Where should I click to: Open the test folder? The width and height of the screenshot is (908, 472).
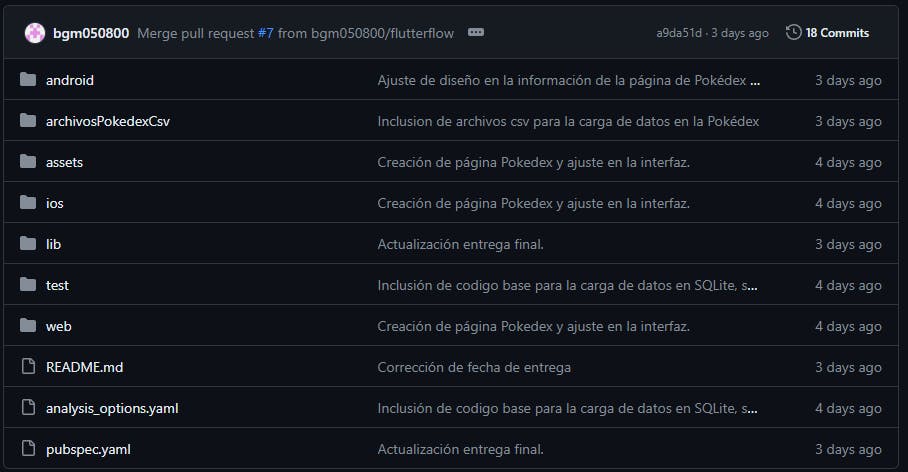click(57, 285)
